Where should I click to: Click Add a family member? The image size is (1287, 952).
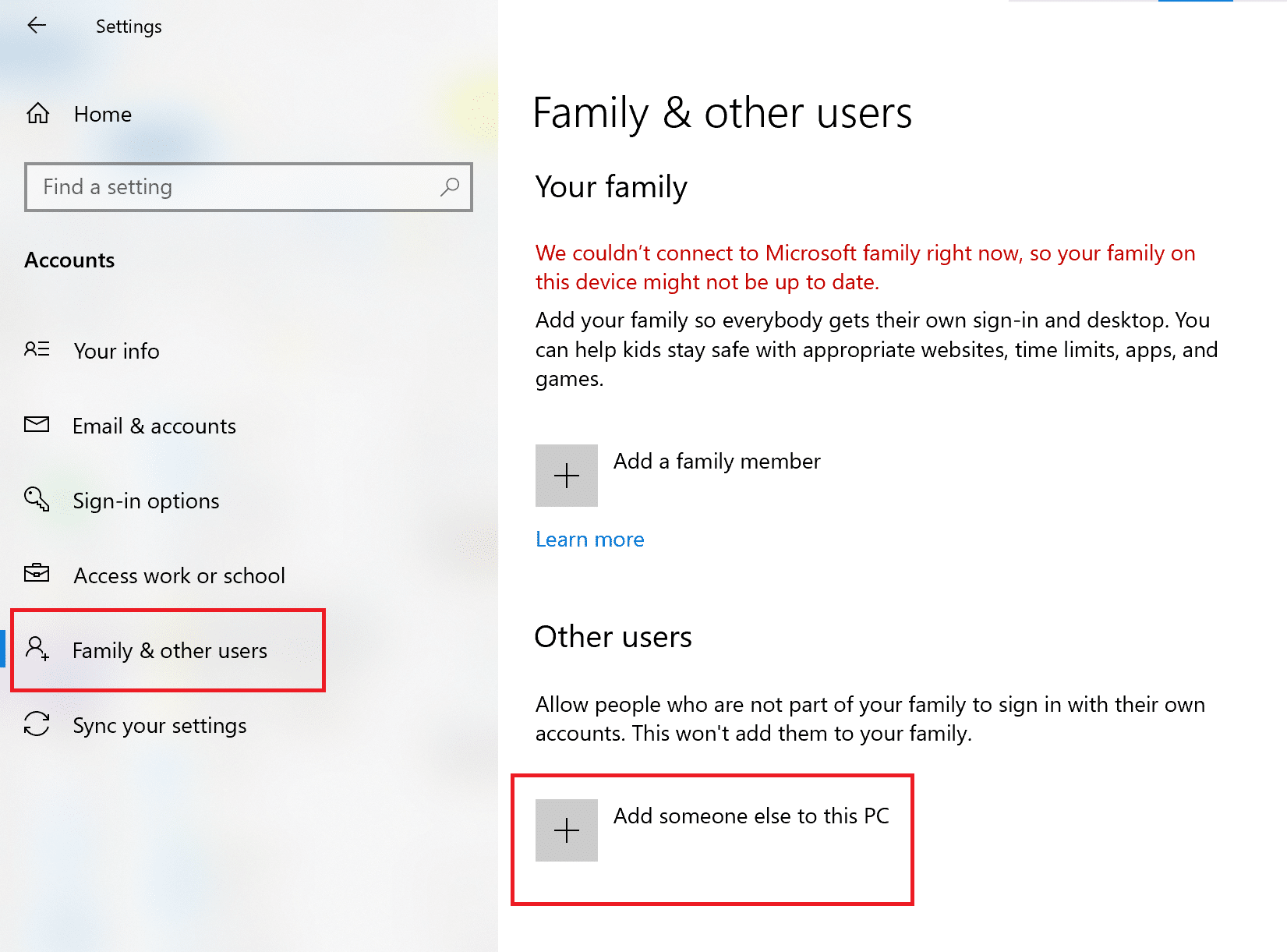[716, 462]
